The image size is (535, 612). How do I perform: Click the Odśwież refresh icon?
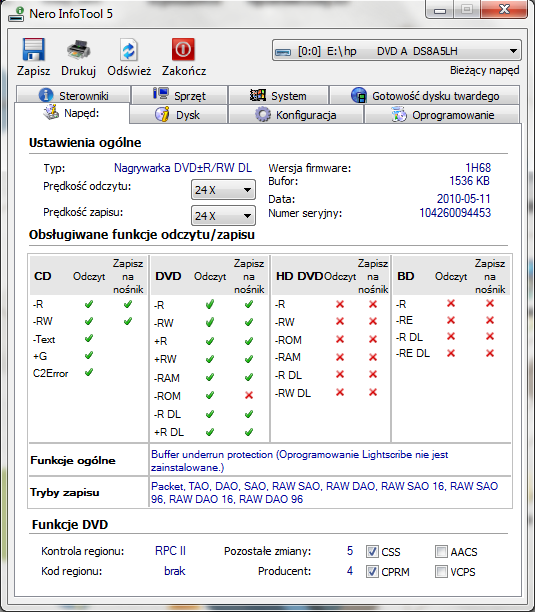[x=128, y=50]
